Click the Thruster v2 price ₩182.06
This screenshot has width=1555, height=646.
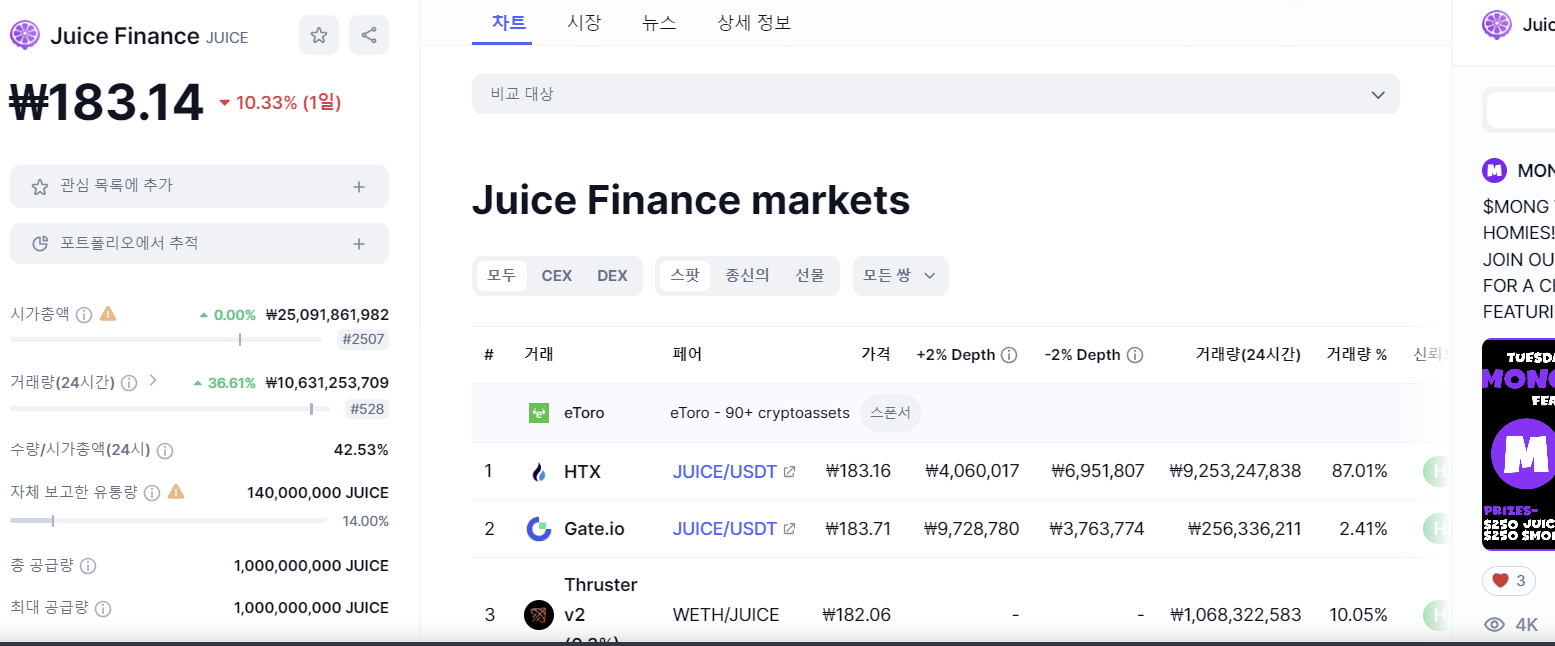click(856, 615)
